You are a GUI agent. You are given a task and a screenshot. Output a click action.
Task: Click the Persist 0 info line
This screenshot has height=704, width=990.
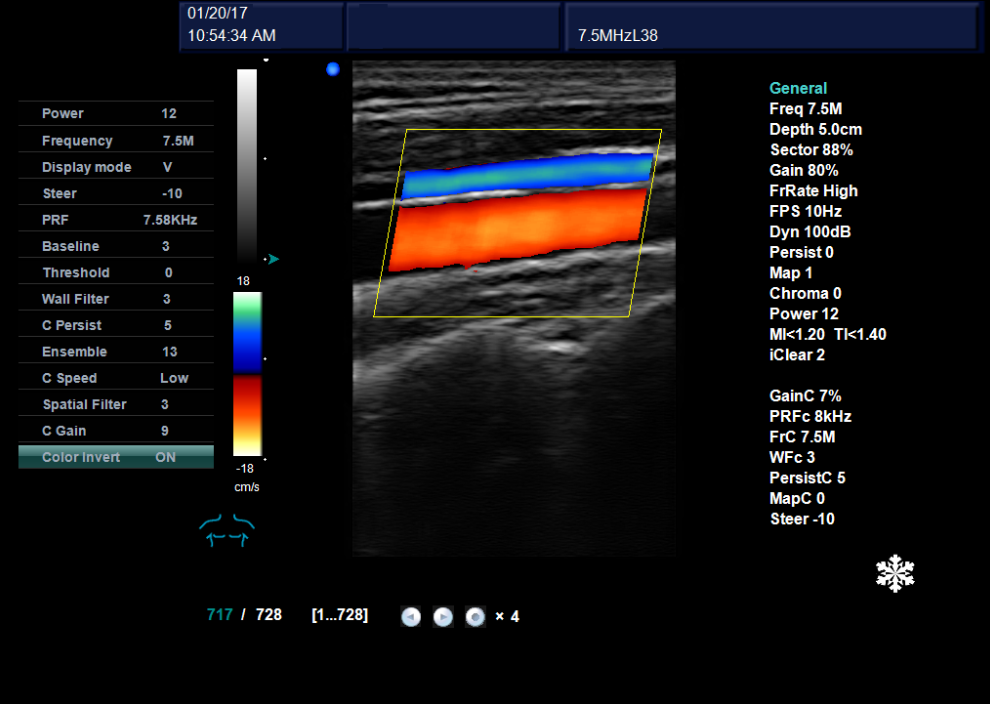click(802, 253)
